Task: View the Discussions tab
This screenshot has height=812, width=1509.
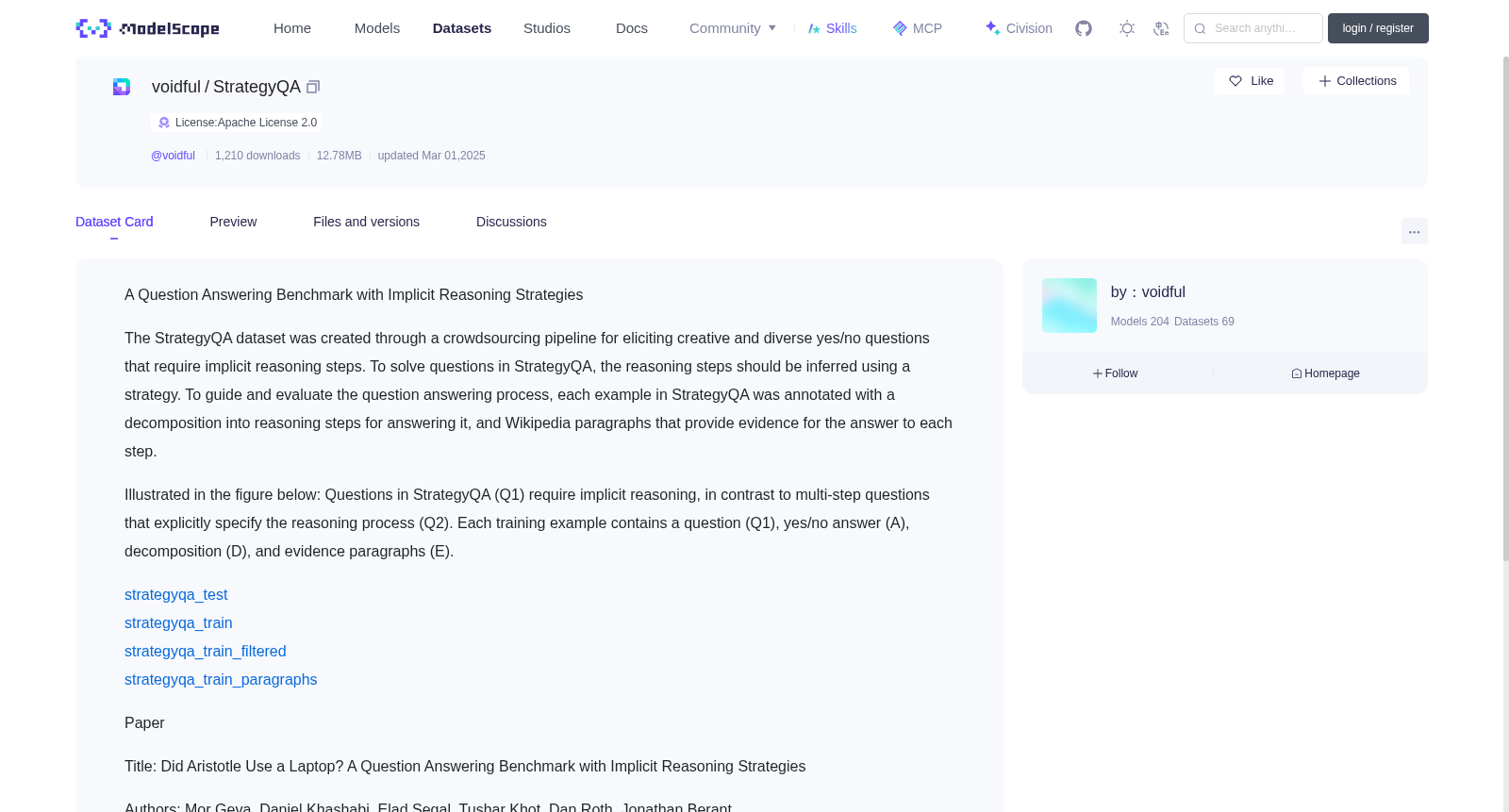Action: click(511, 222)
